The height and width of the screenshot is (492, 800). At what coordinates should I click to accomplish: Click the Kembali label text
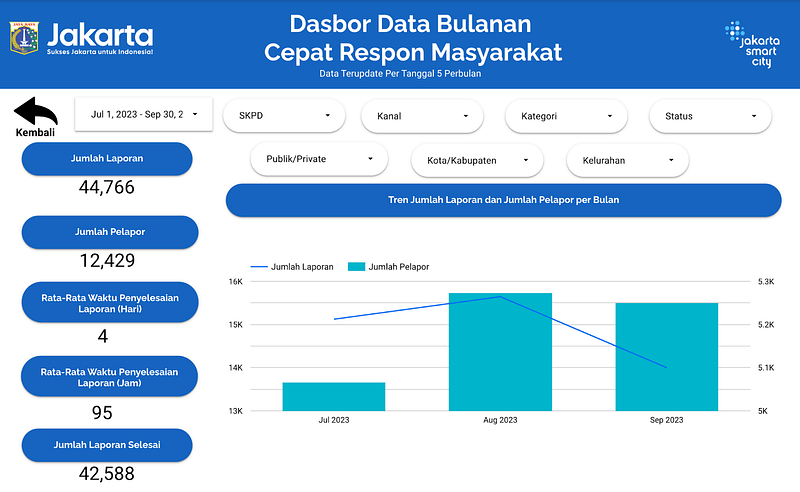35,133
